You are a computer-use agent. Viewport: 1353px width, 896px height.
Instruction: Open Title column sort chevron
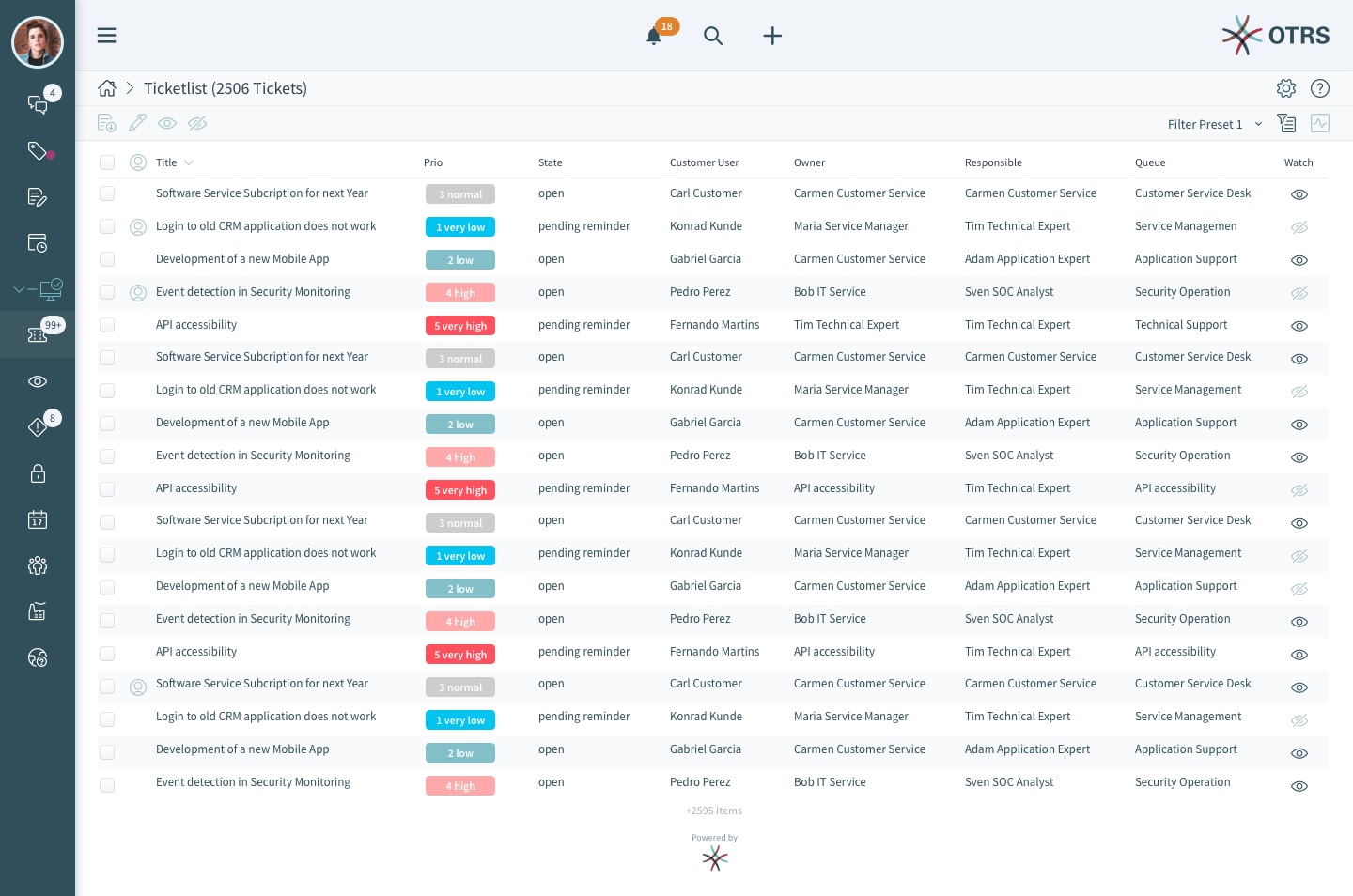click(189, 162)
